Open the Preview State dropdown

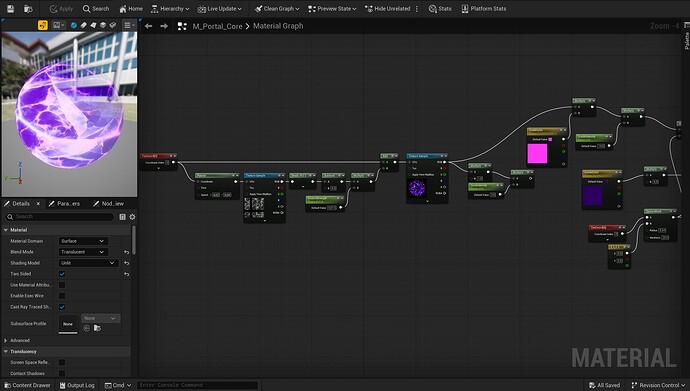pyautogui.click(x=332, y=8)
